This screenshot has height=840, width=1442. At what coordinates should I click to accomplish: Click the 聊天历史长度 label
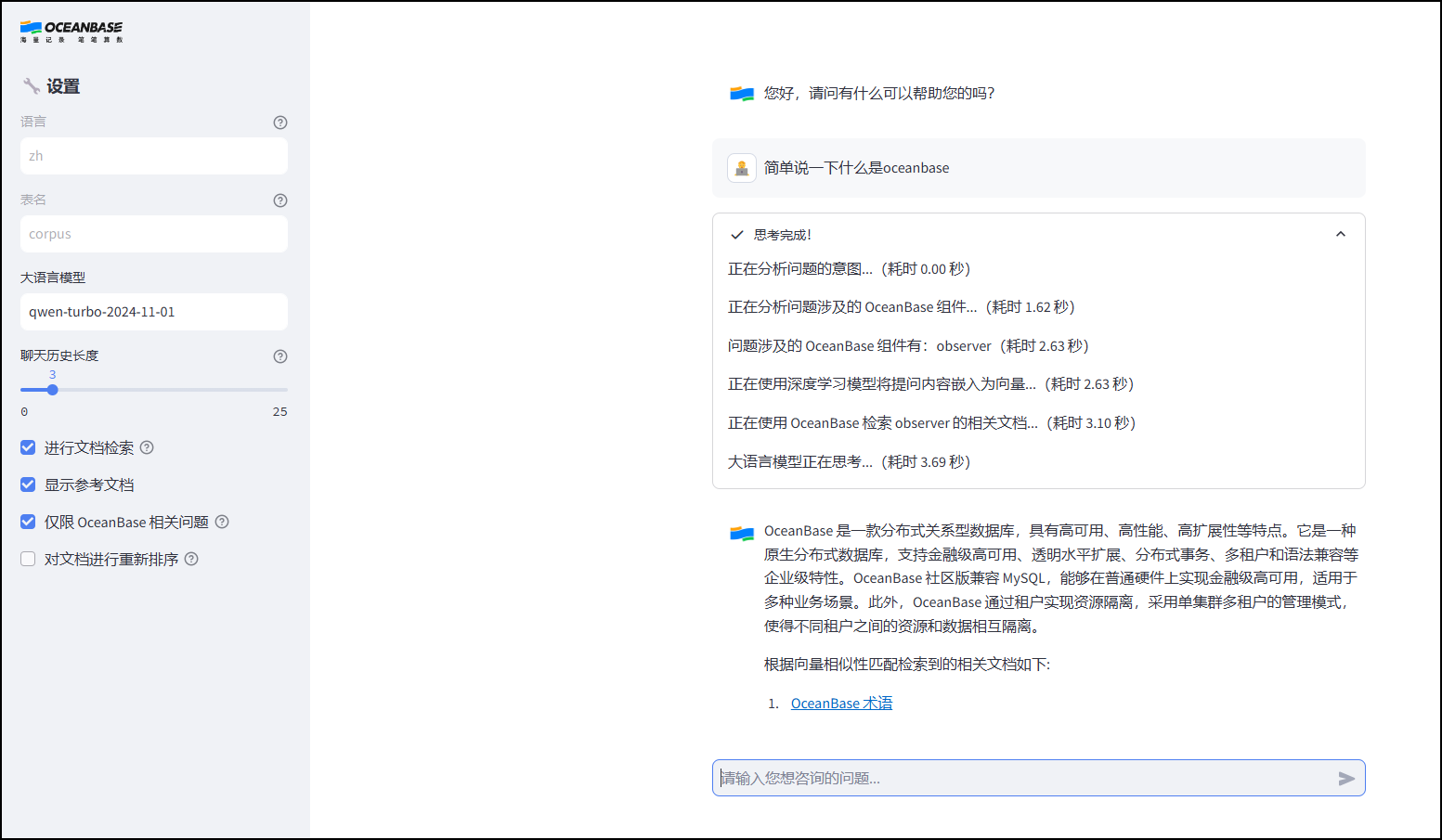click(59, 355)
